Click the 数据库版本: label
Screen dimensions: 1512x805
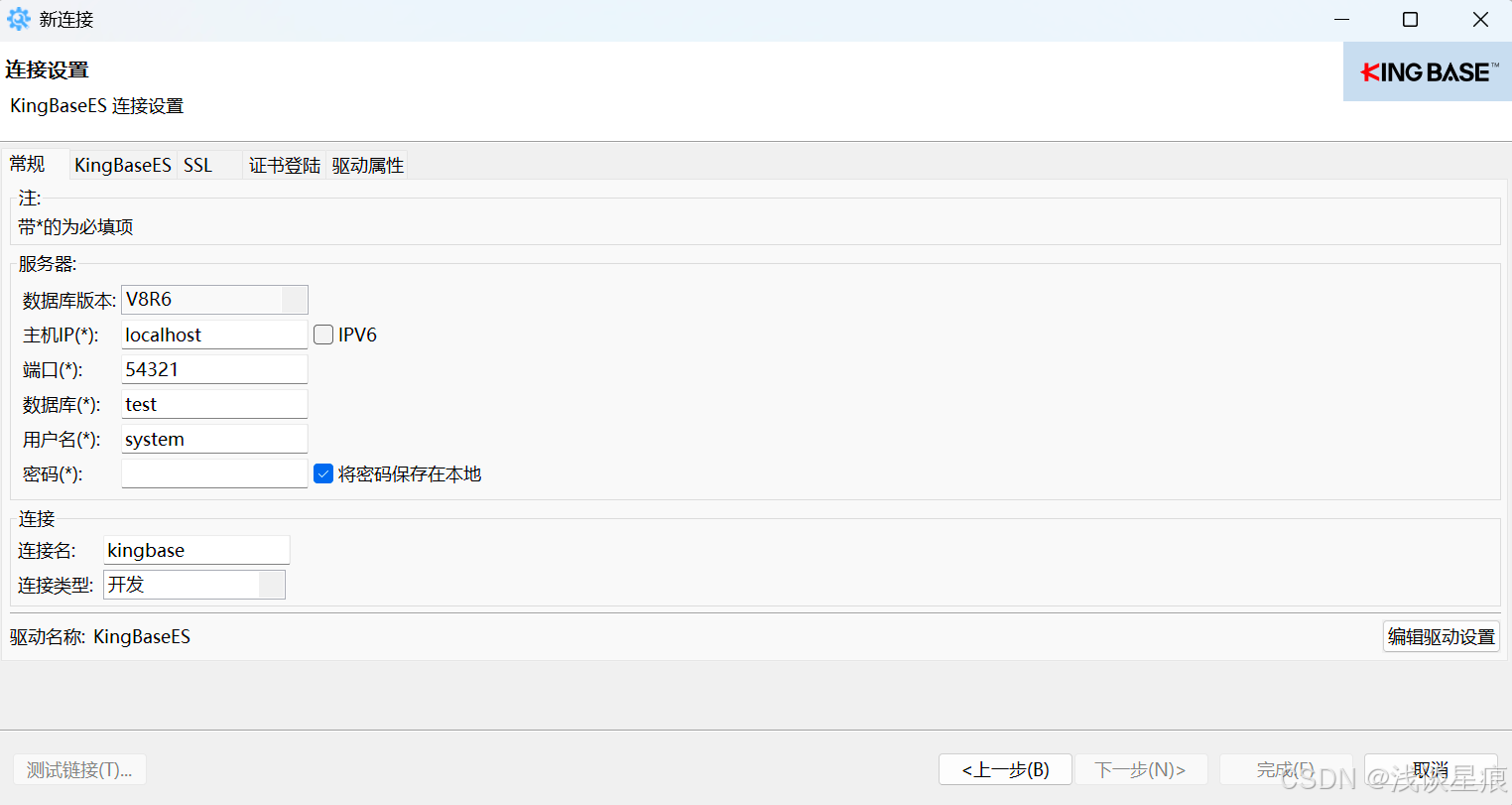pos(69,300)
